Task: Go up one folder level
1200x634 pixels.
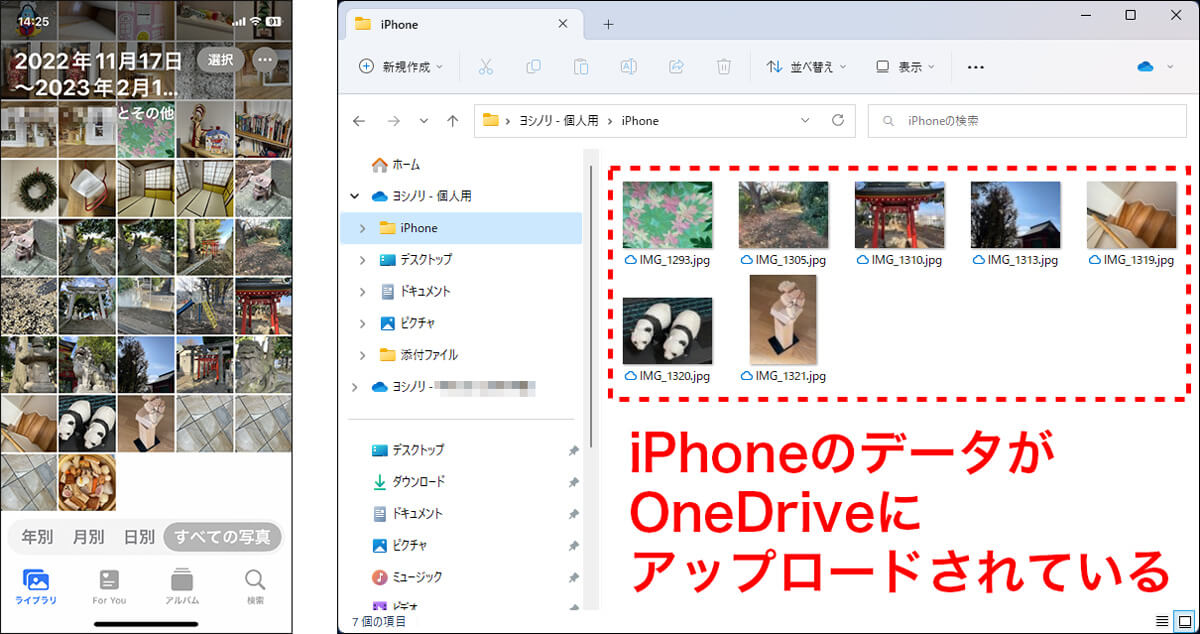Action: (453, 121)
